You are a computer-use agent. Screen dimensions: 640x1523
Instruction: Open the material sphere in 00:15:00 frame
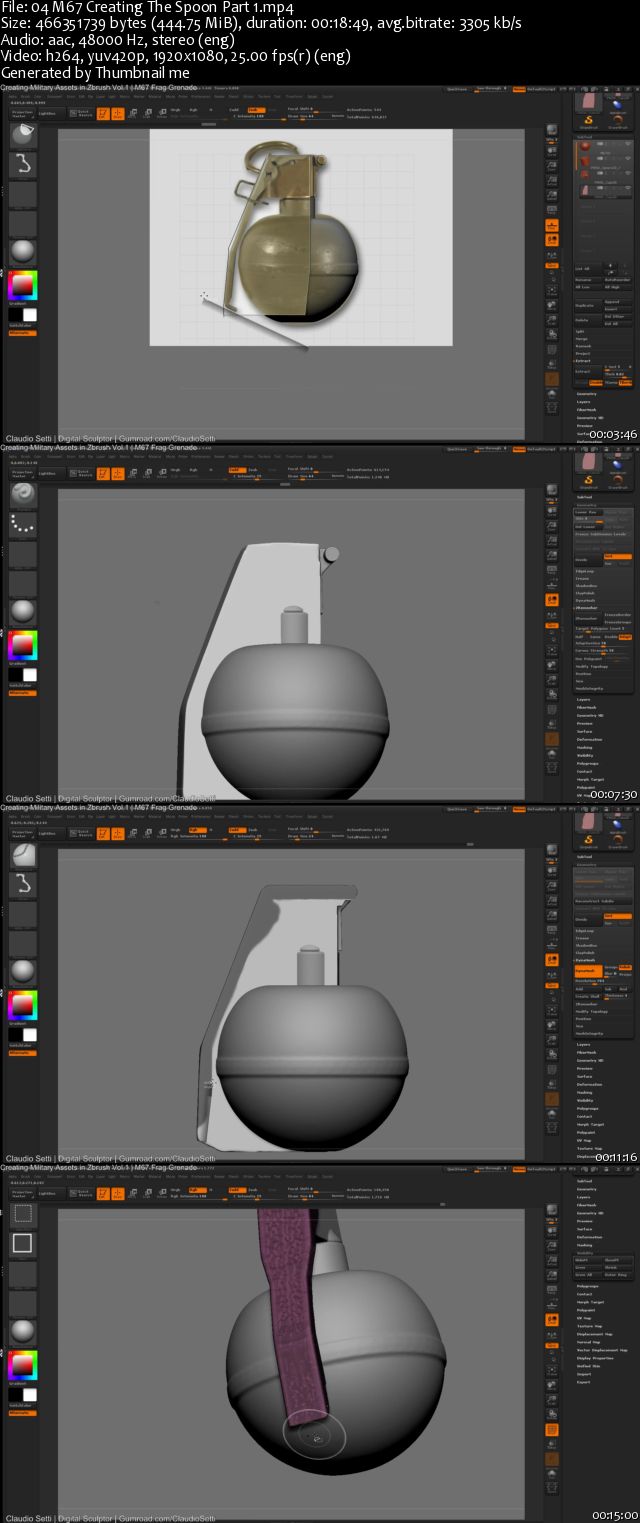click(22, 1330)
